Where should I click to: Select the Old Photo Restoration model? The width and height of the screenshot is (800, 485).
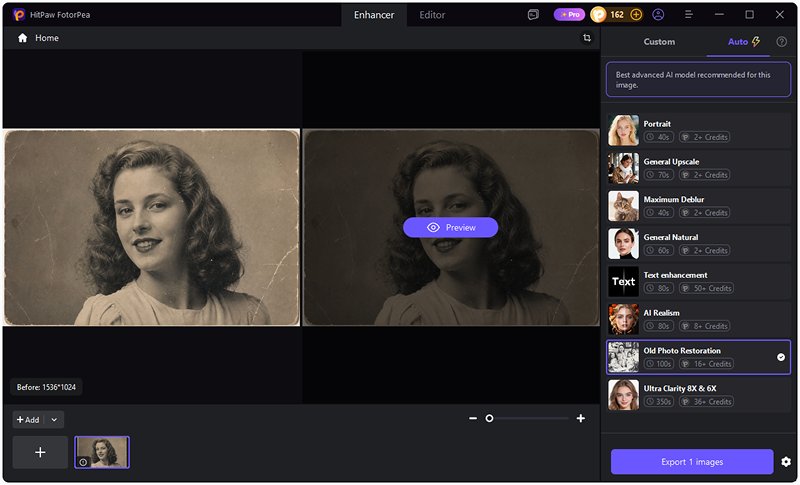point(698,357)
